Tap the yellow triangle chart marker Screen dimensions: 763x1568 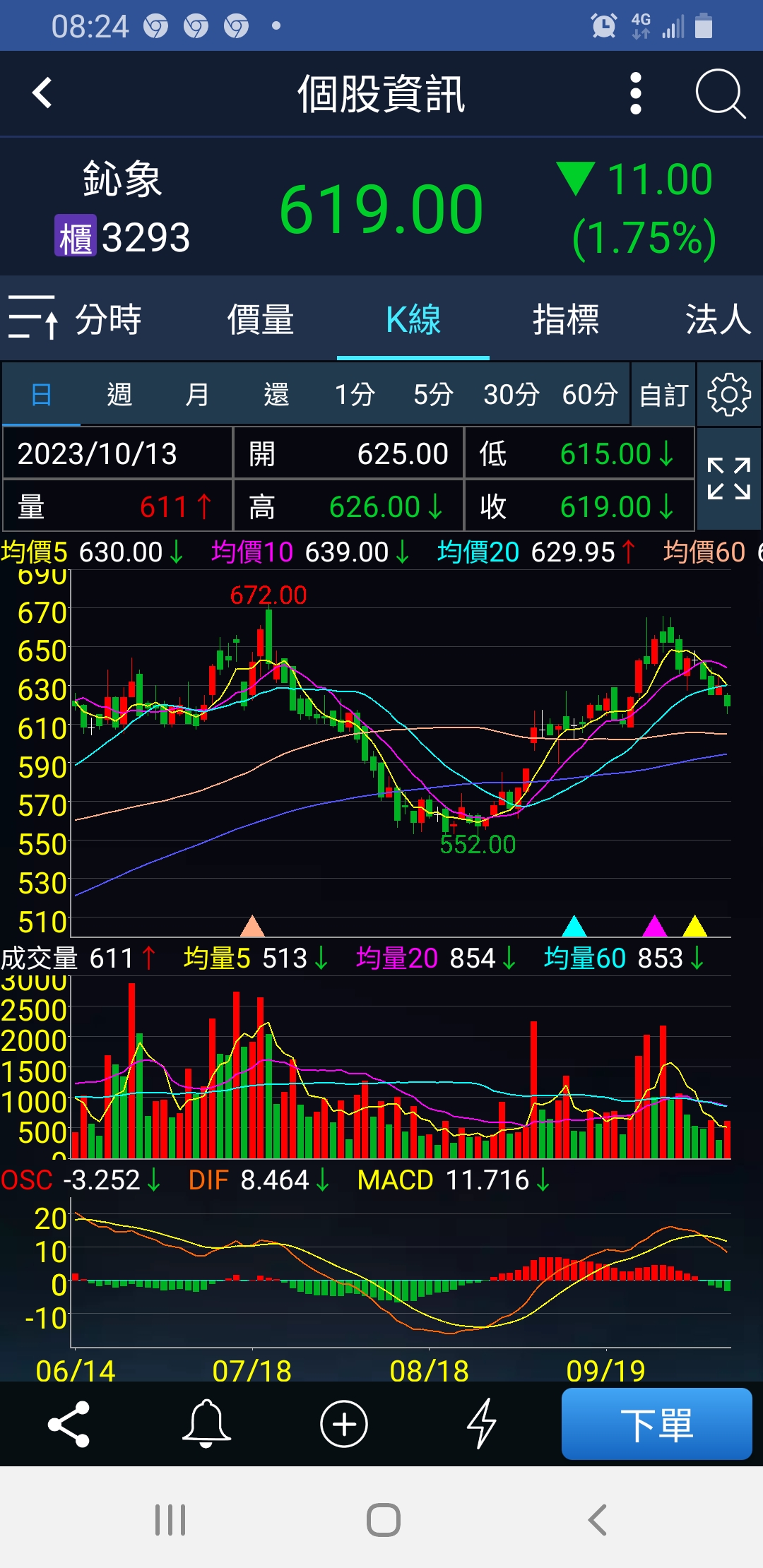point(694,926)
